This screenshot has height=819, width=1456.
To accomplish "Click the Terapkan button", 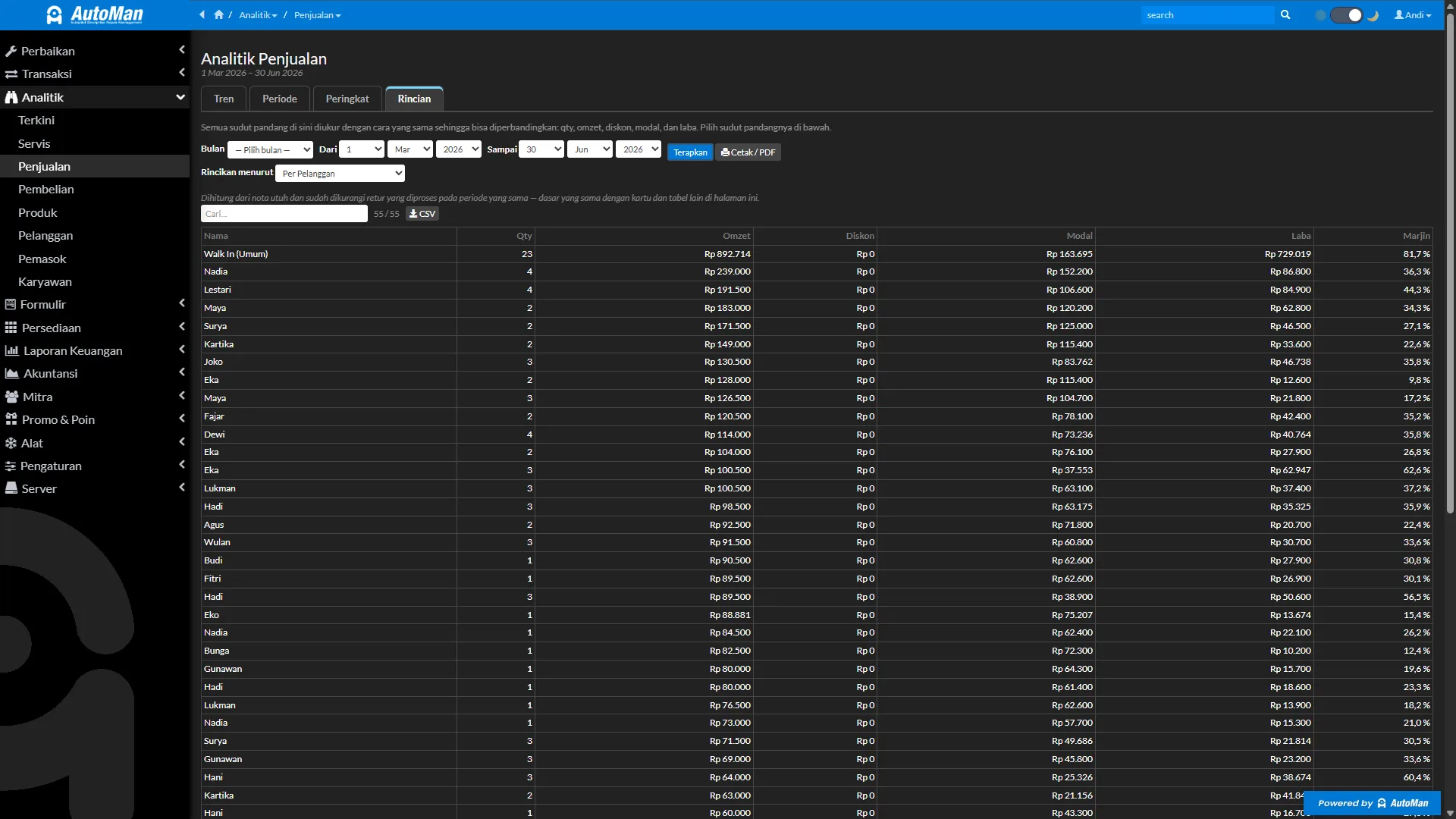I will [x=690, y=152].
